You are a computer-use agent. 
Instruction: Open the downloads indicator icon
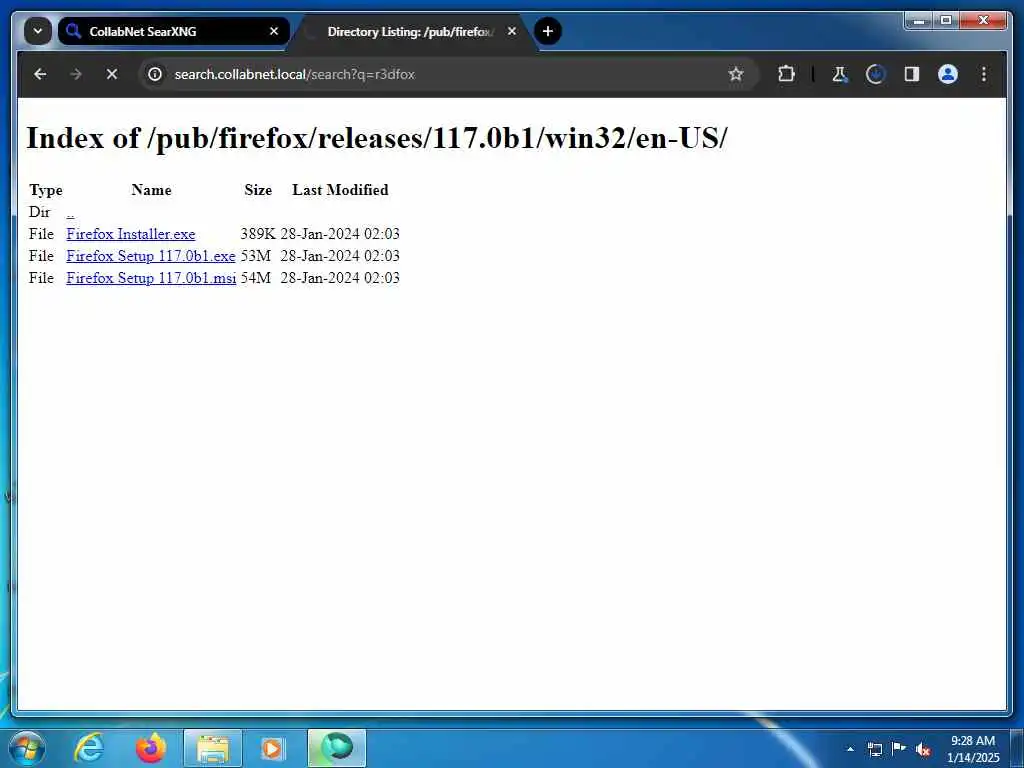click(x=876, y=74)
